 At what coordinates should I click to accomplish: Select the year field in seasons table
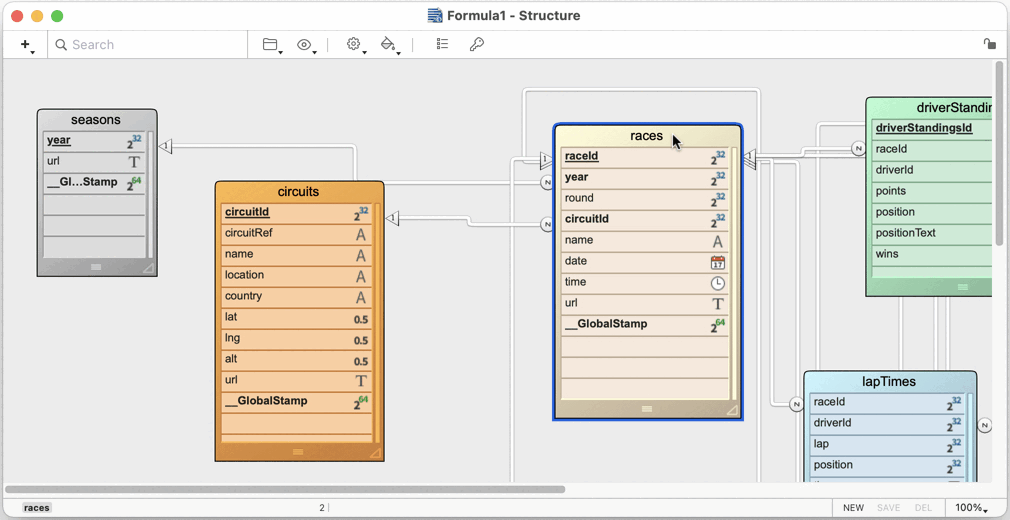tap(95, 140)
